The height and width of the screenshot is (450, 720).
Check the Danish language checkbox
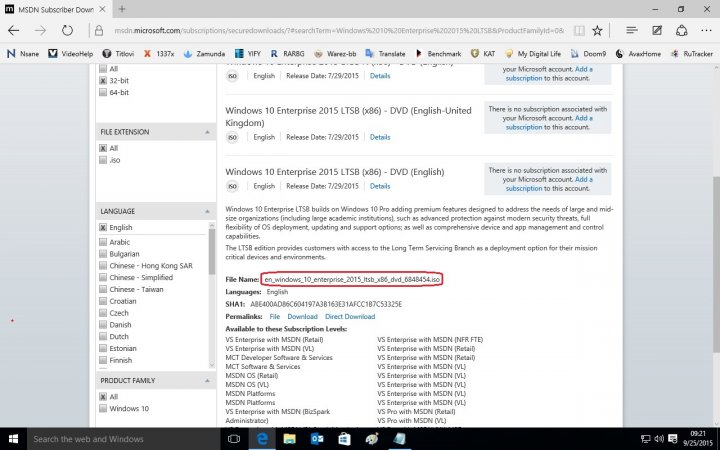pos(103,325)
